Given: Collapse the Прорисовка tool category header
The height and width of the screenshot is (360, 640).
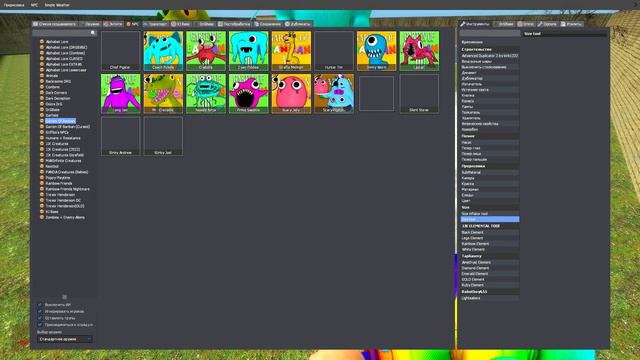Looking at the screenshot, I should pyautogui.click(x=490, y=166).
